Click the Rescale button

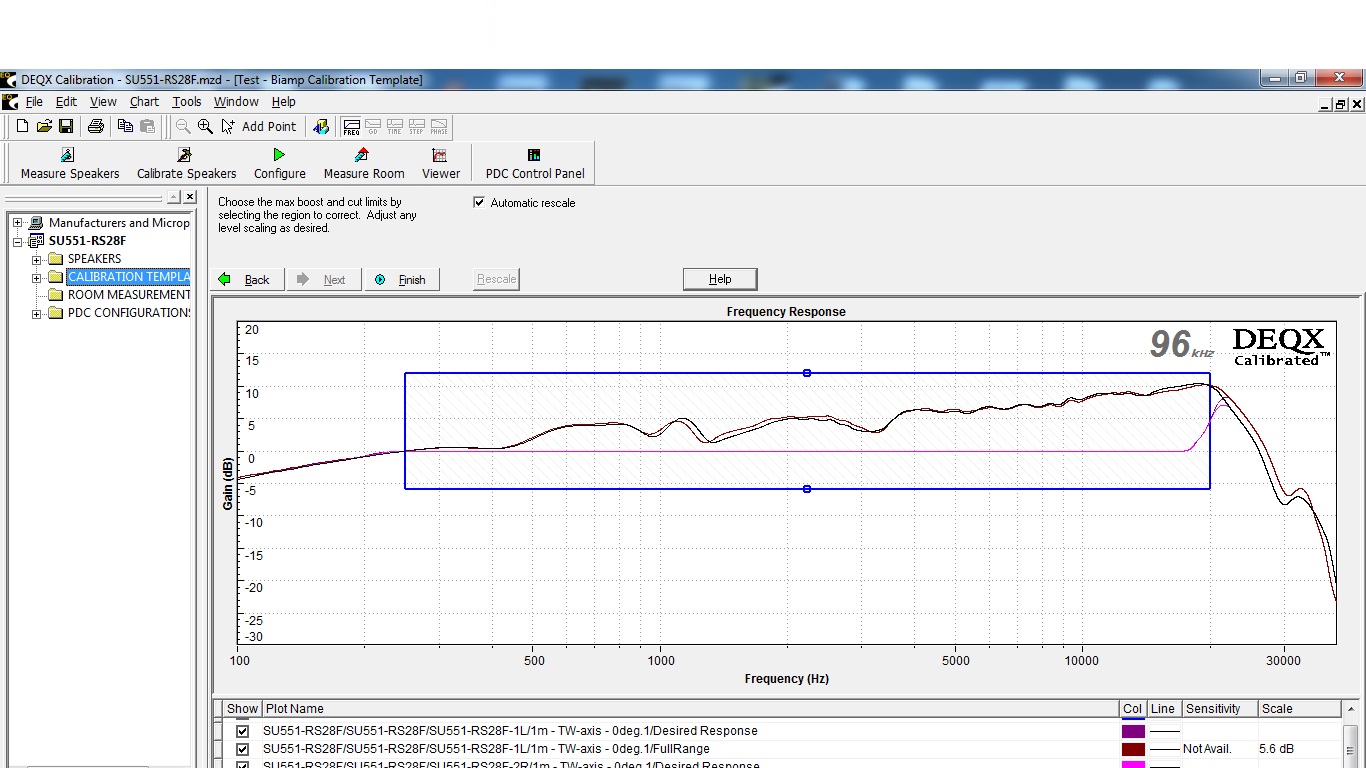coord(496,279)
